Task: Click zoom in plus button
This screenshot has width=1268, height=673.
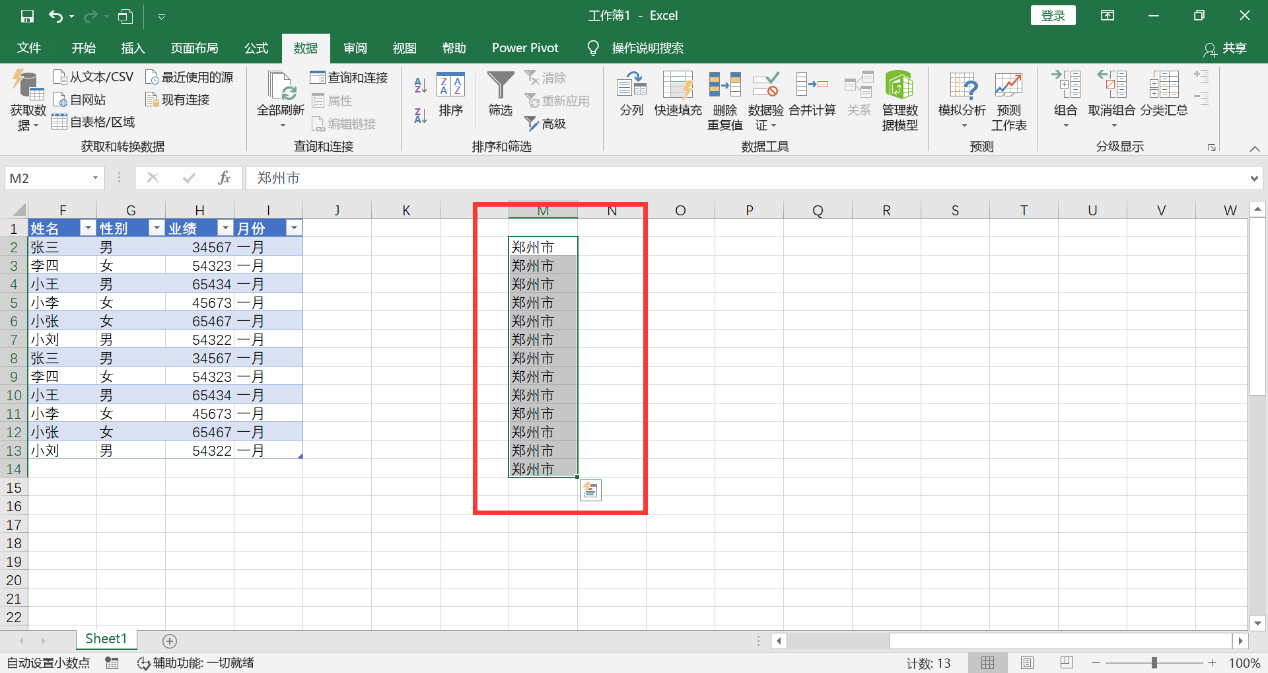Action: 1210,663
